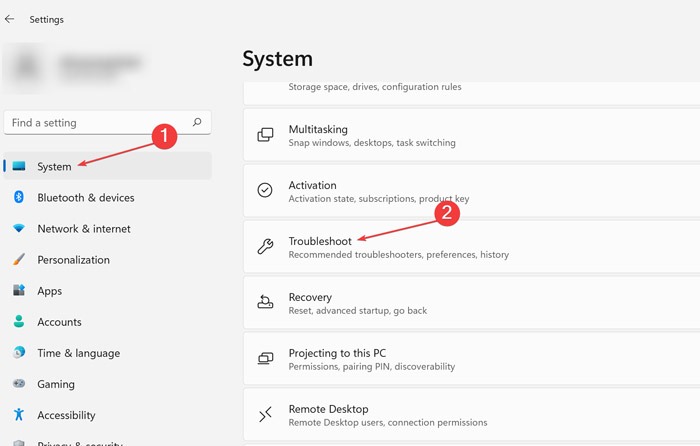Click the Activation checkmark icon
Viewport: 700px width, 446px height.
265,191
